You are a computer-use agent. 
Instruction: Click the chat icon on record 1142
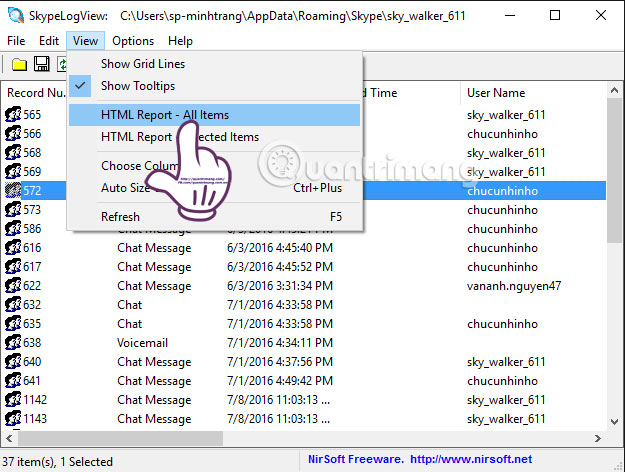tap(13, 399)
